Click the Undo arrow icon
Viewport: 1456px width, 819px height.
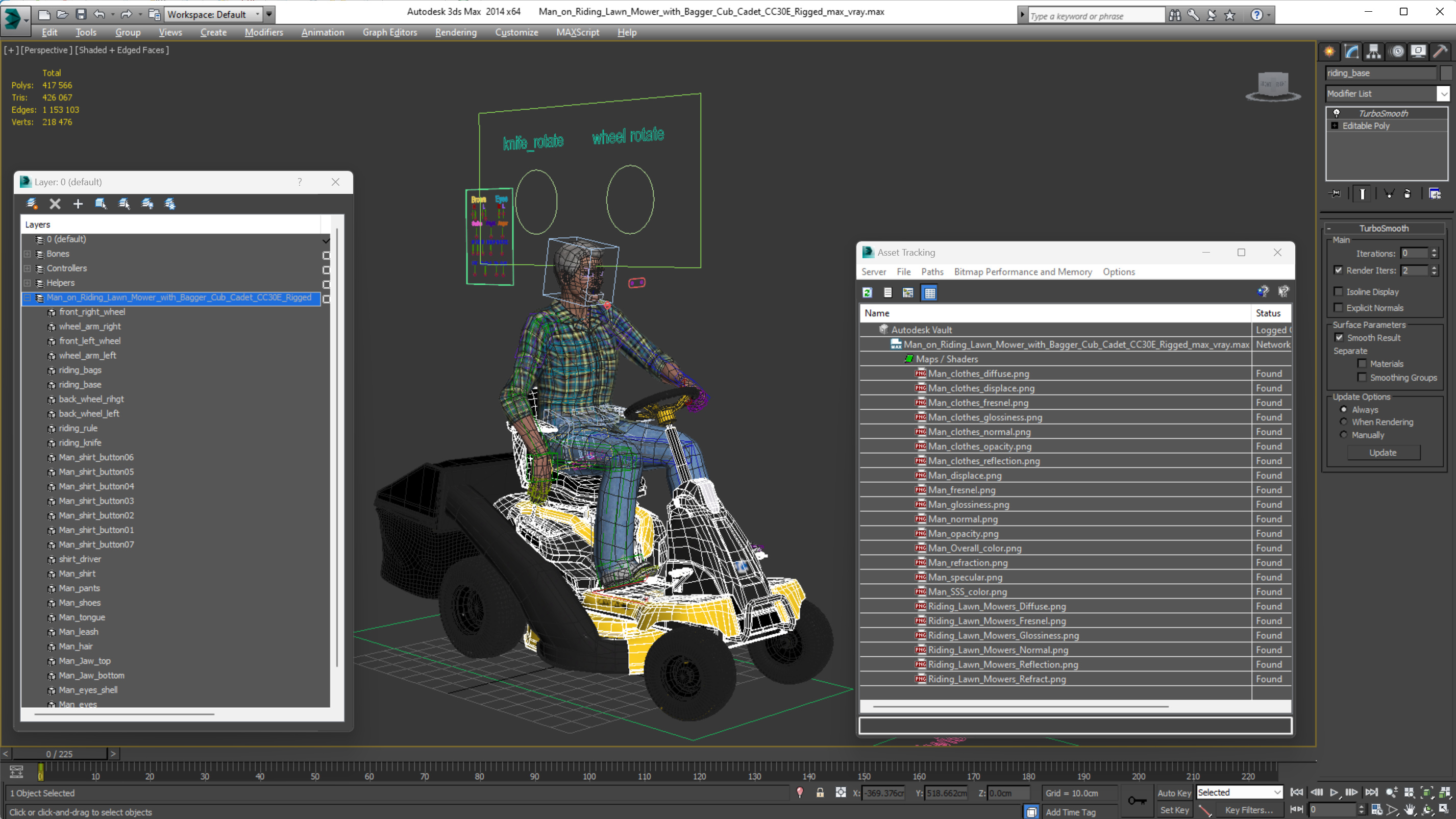pyautogui.click(x=99, y=14)
